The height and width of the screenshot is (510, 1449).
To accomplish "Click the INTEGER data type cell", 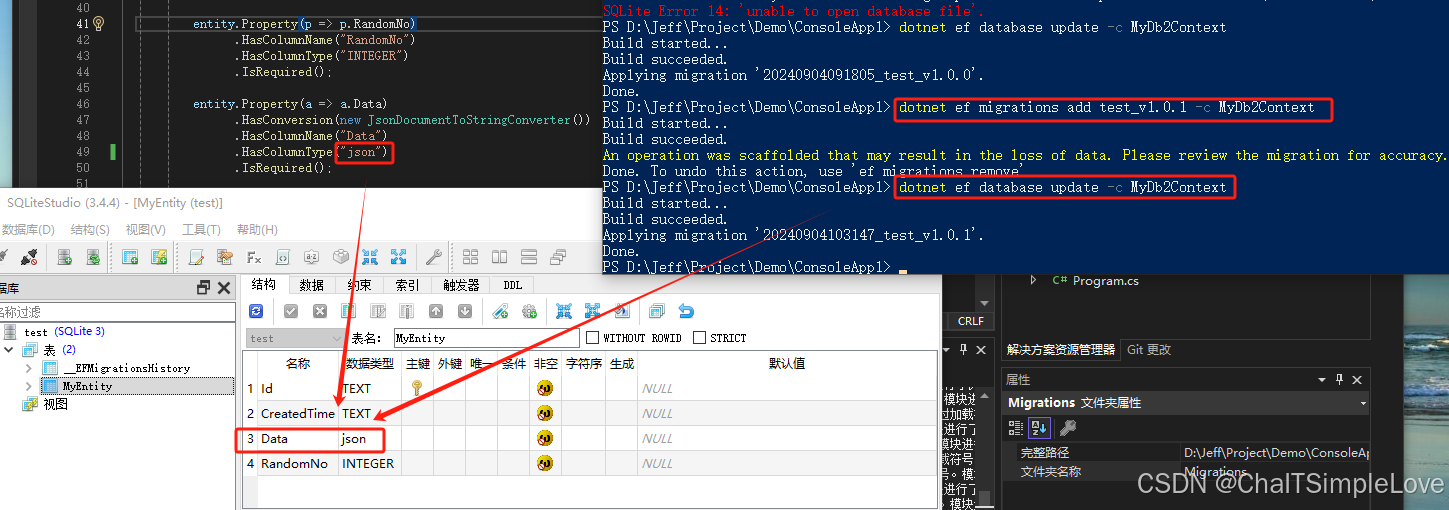I will point(369,463).
